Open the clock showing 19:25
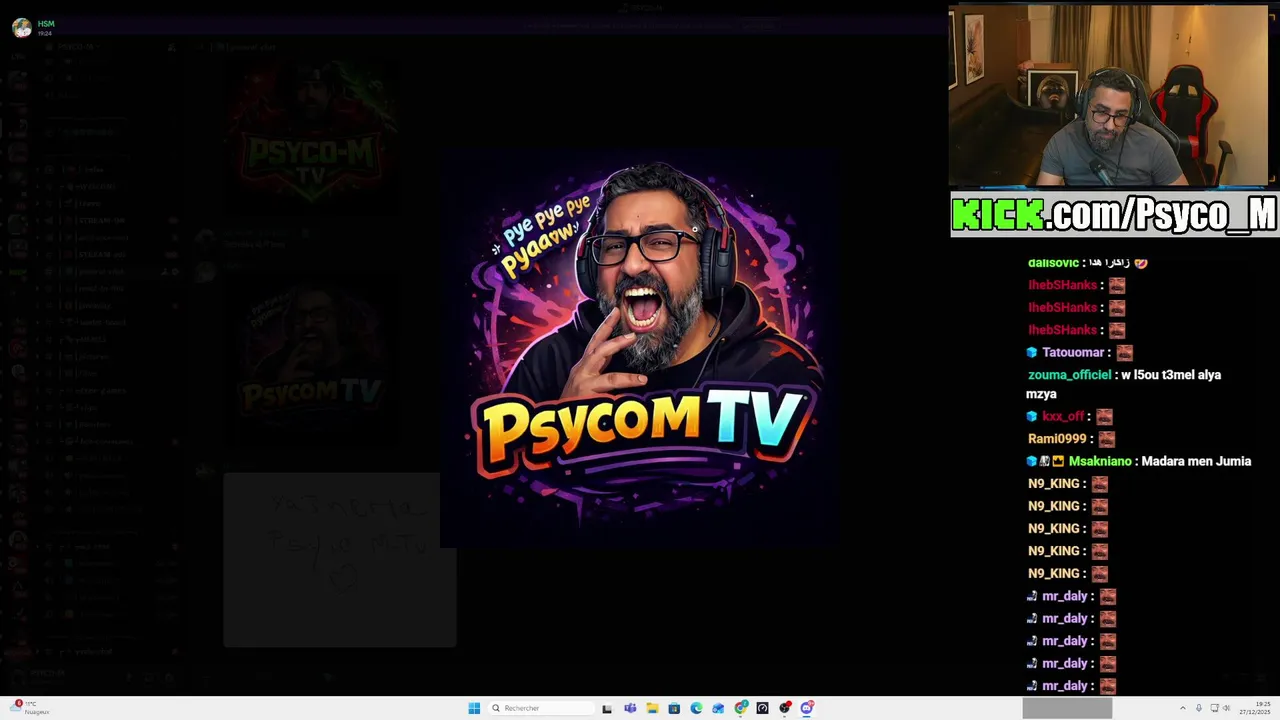This screenshot has width=1280, height=720. click(1256, 708)
